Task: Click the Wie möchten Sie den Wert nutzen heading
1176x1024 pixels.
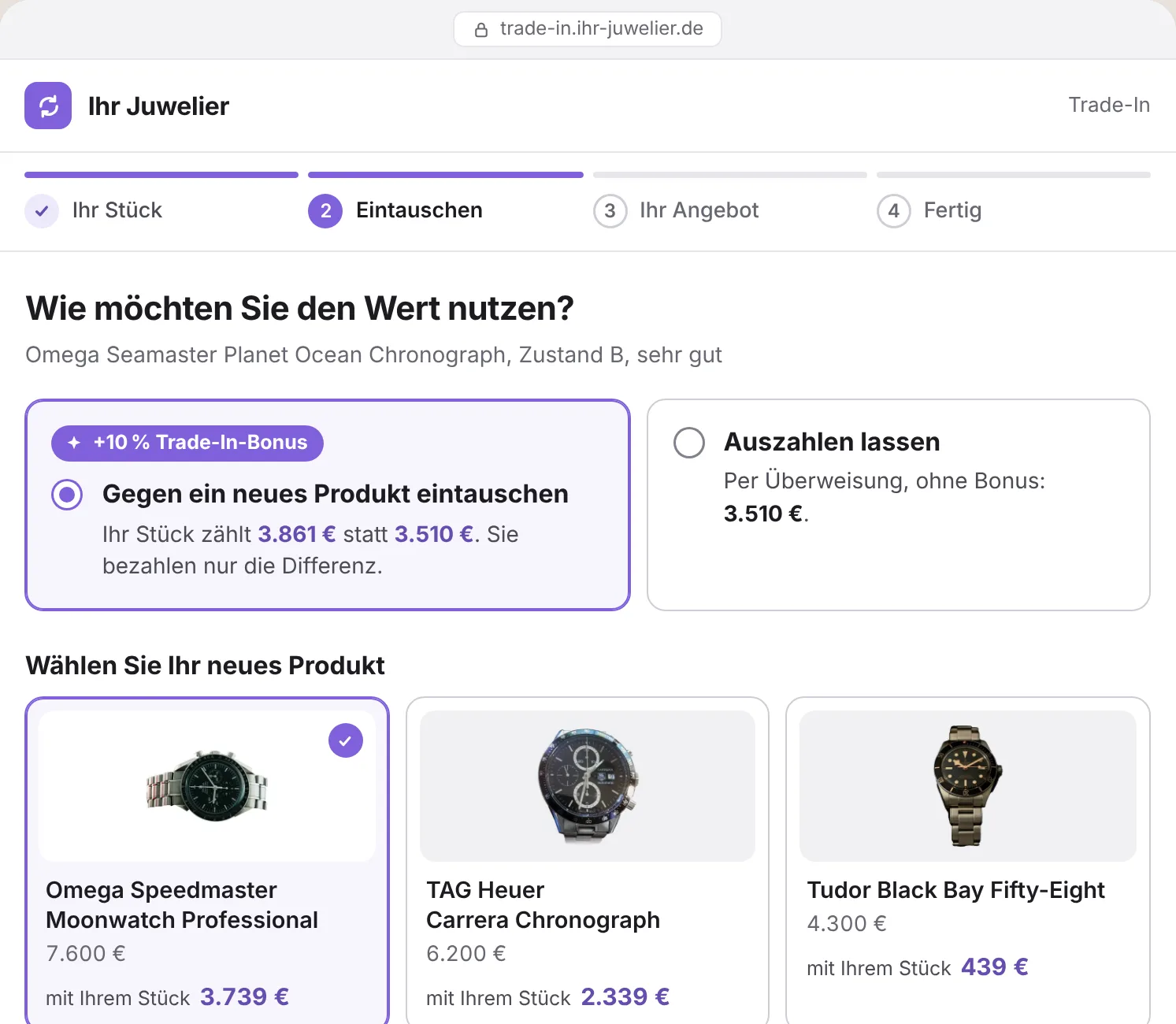Action: point(299,309)
